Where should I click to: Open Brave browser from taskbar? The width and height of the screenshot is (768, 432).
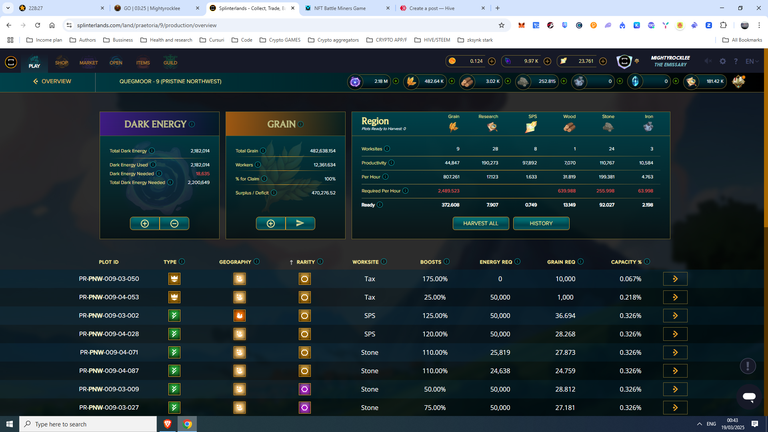click(x=168, y=424)
